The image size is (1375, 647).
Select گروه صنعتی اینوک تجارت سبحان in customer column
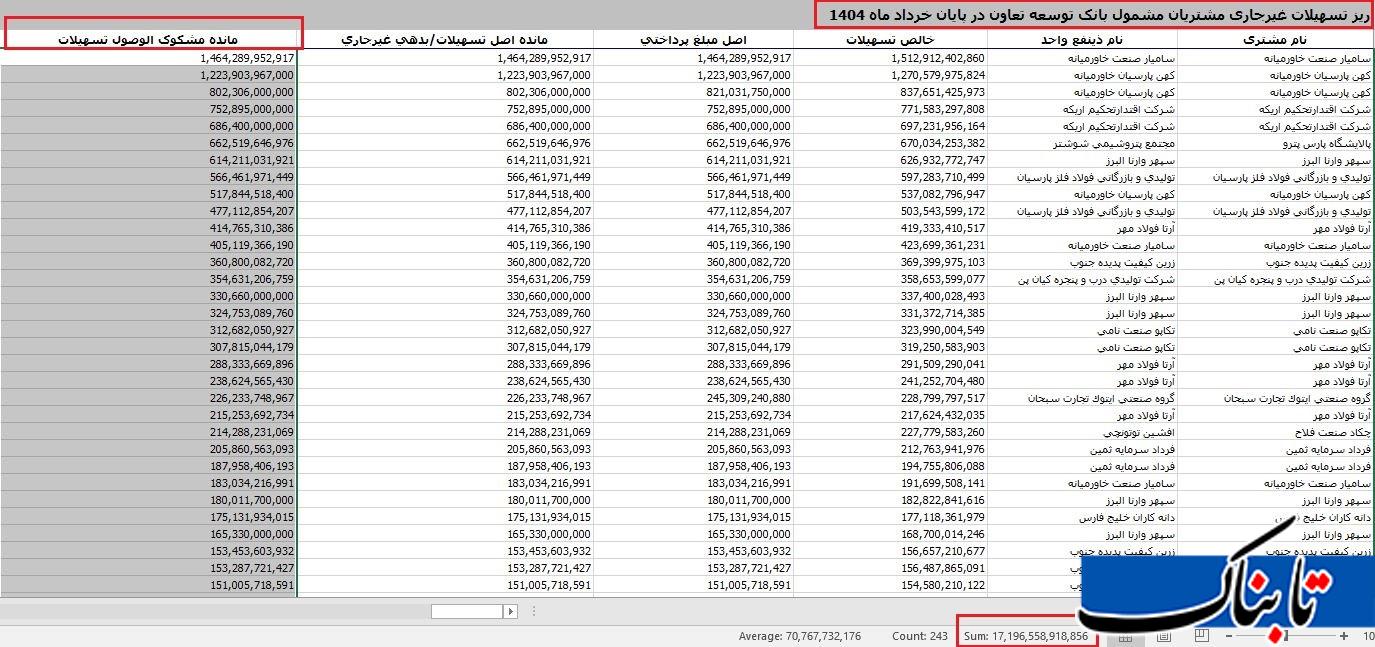tap(1275, 398)
